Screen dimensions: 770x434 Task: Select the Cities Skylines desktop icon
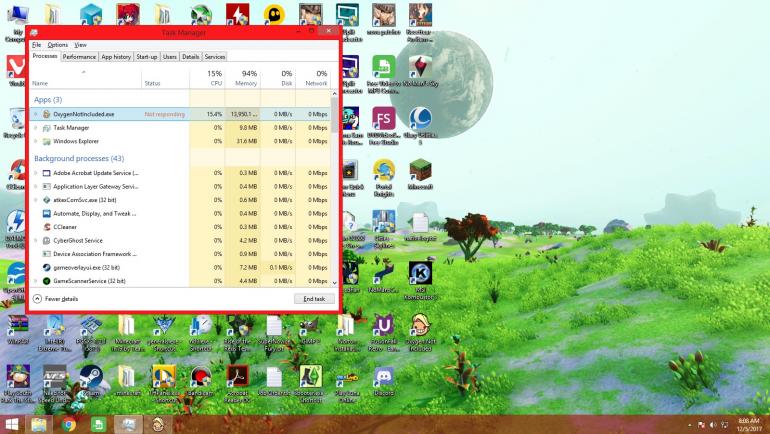tap(384, 229)
